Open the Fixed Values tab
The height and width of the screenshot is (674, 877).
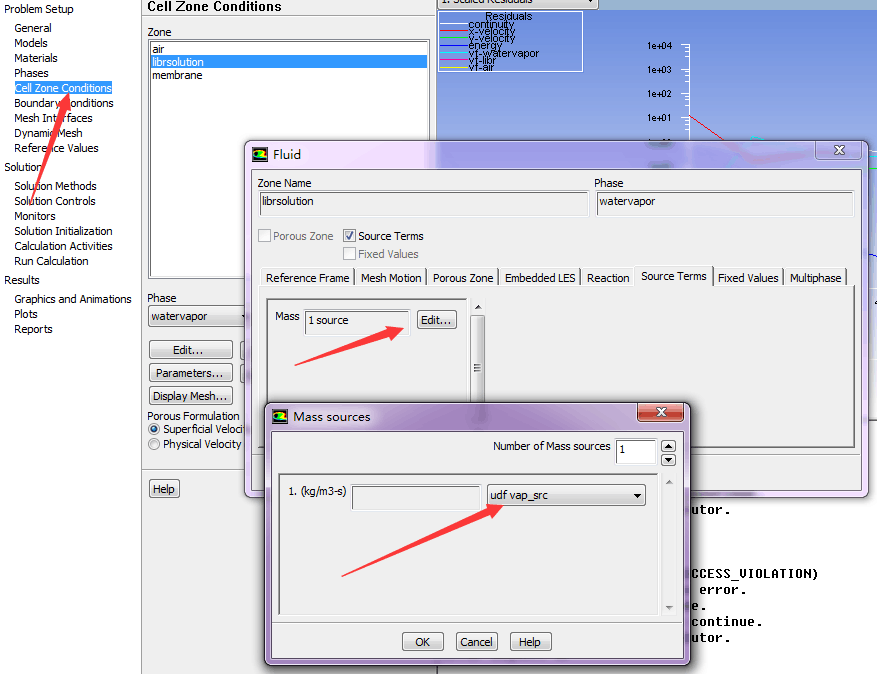(748, 277)
